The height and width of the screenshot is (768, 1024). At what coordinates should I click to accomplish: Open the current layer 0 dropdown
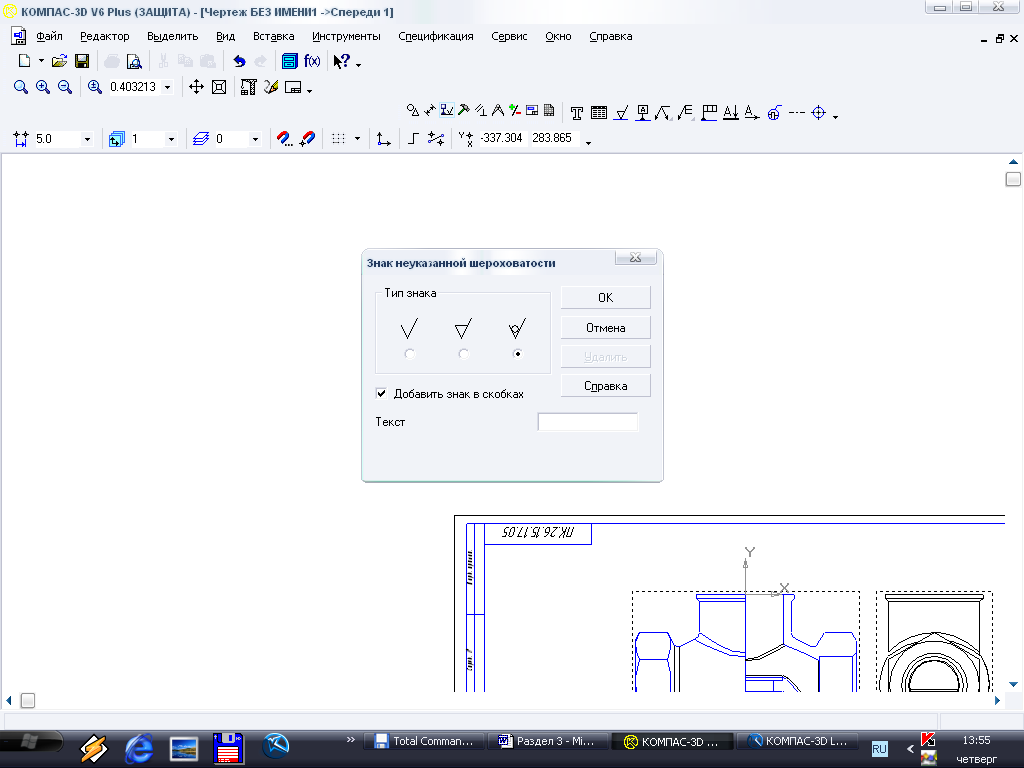tap(255, 139)
